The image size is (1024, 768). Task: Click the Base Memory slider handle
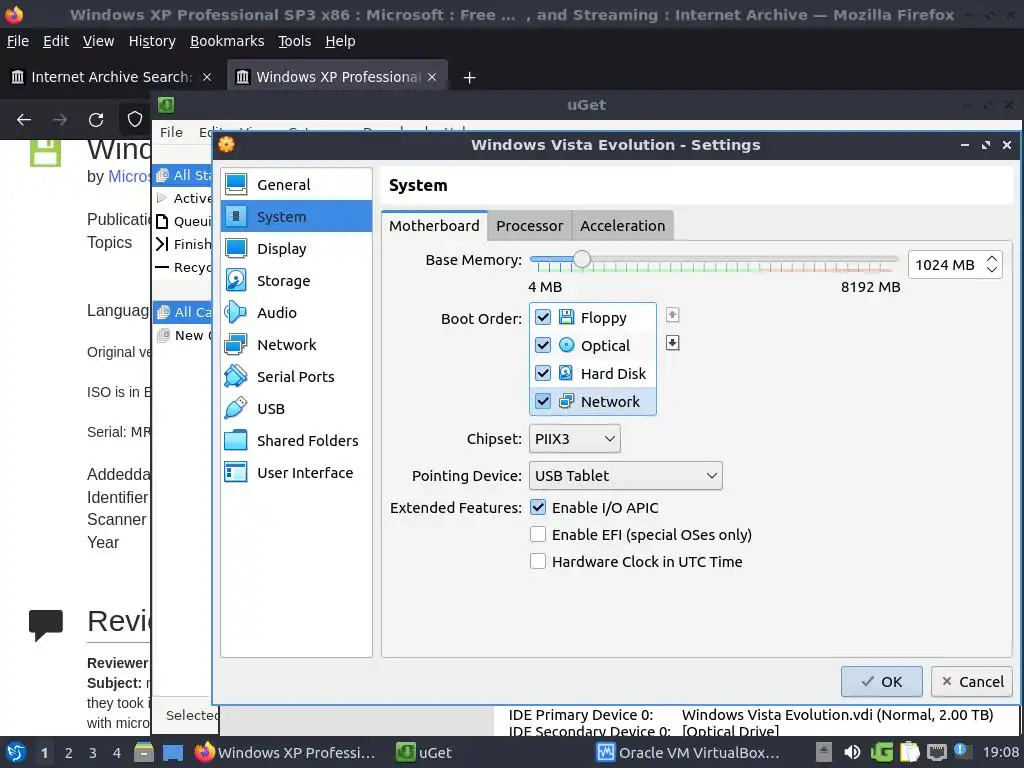(581, 259)
